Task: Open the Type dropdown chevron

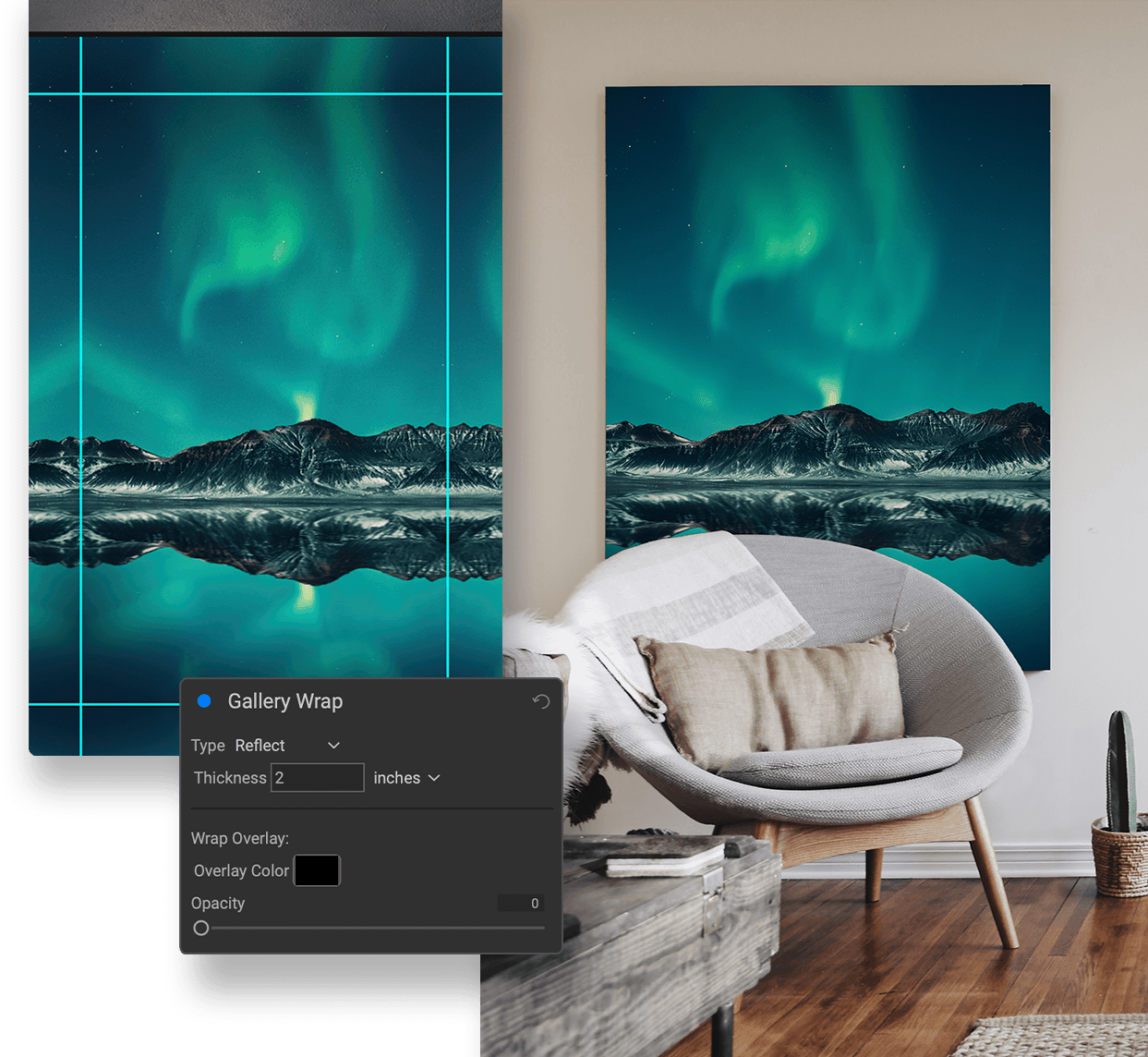Action: (333, 745)
